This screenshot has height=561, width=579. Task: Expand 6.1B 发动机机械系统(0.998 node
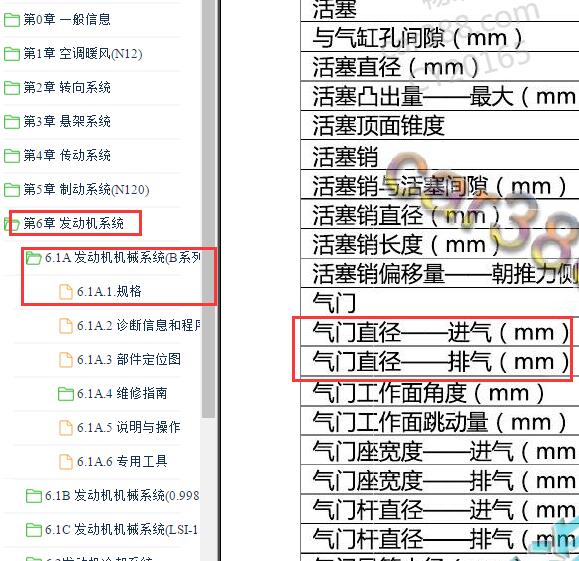pyautogui.click(x=122, y=495)
